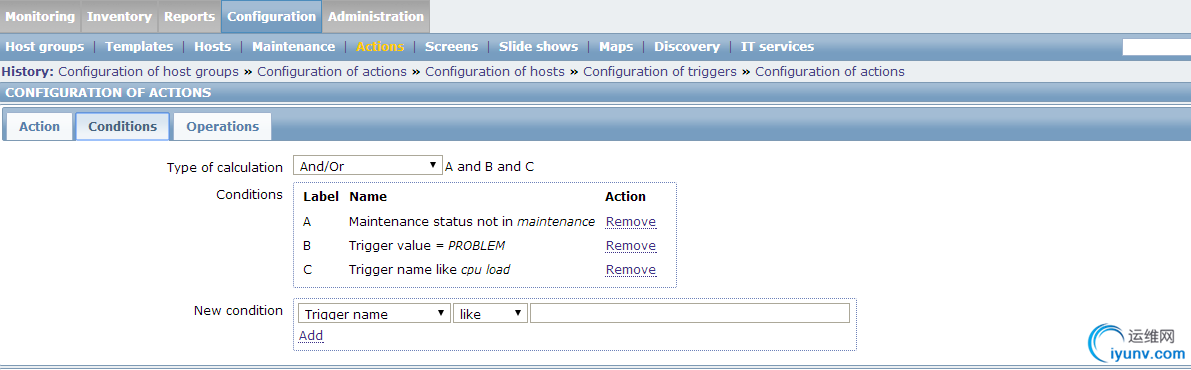Remove condition A Maintenance status
Viewport: 1191px width, 370px height.
[x=630, y=222]
